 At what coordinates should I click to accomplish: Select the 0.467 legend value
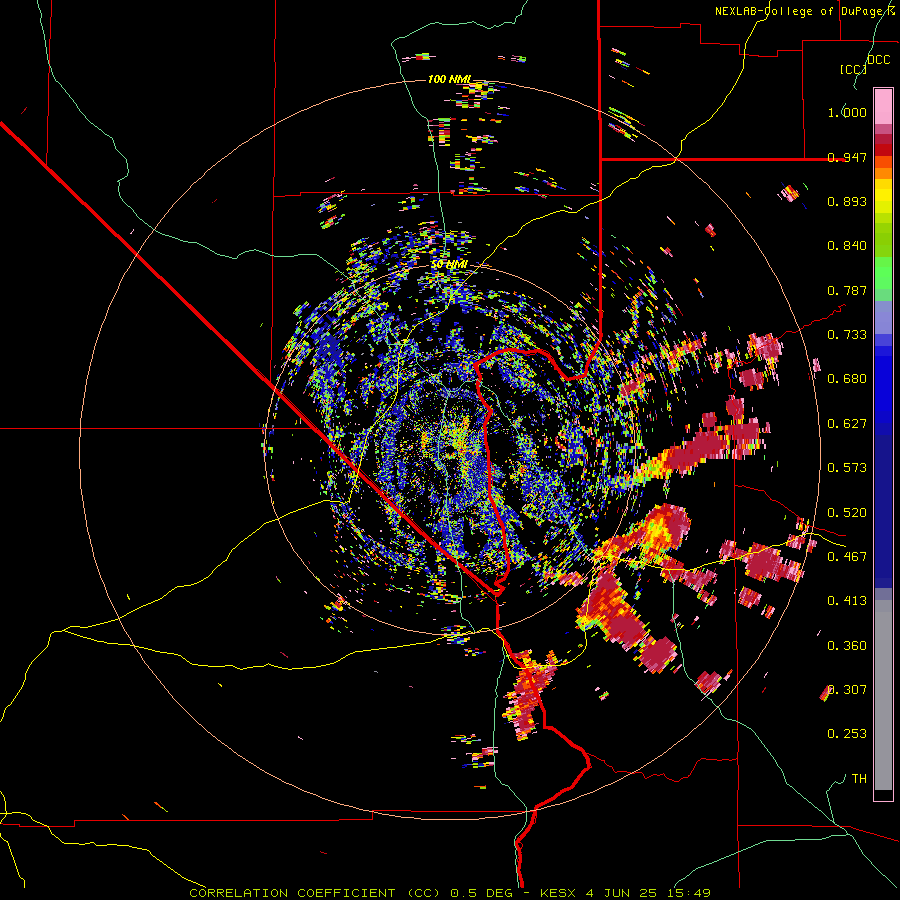coord(847,557)
